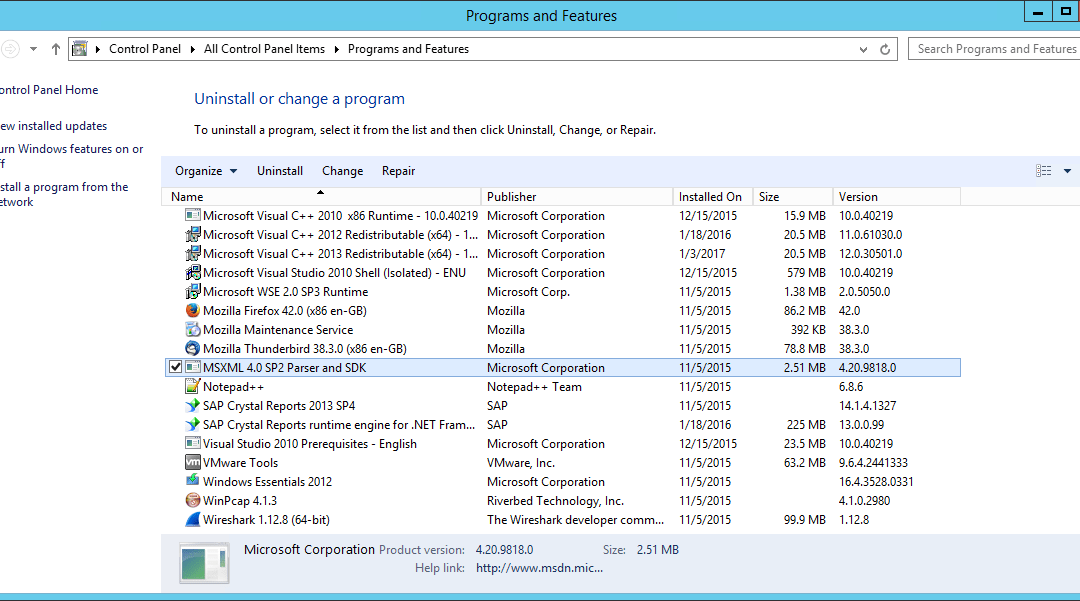Open the View installed updates link

click(x=54, y=126)
